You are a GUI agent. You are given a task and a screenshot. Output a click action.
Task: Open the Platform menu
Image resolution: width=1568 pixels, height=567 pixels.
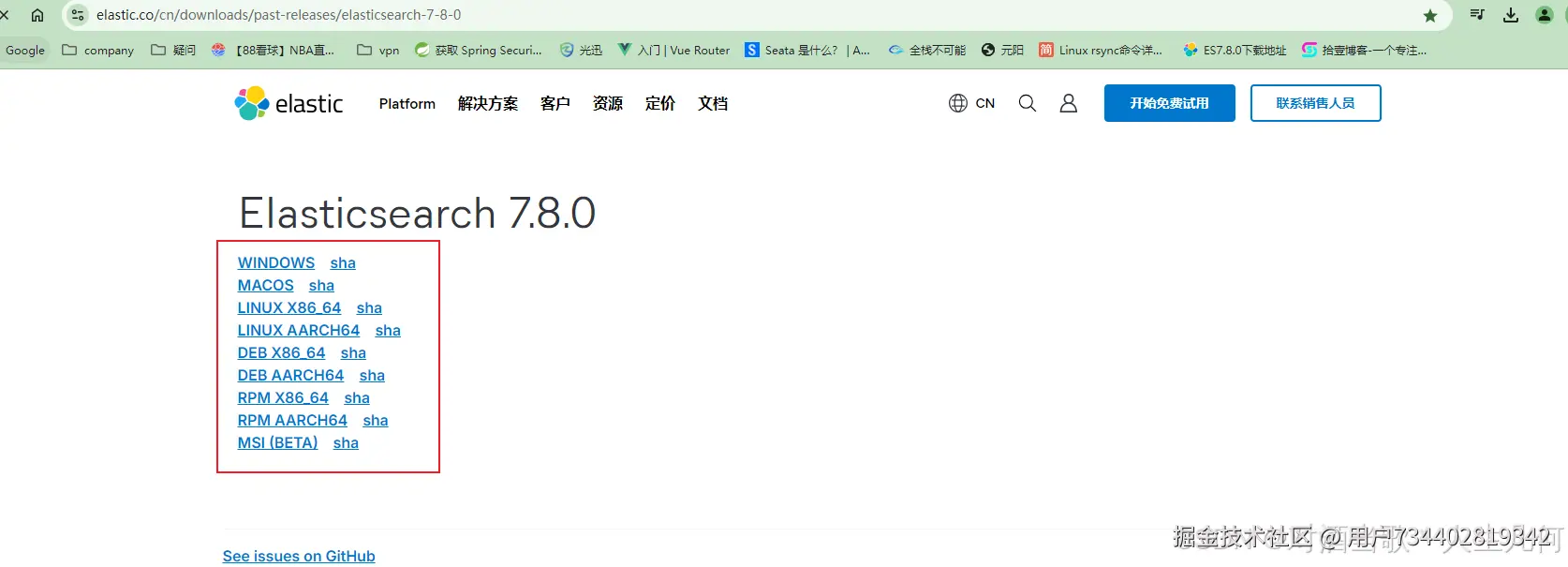tap(407, 103)
